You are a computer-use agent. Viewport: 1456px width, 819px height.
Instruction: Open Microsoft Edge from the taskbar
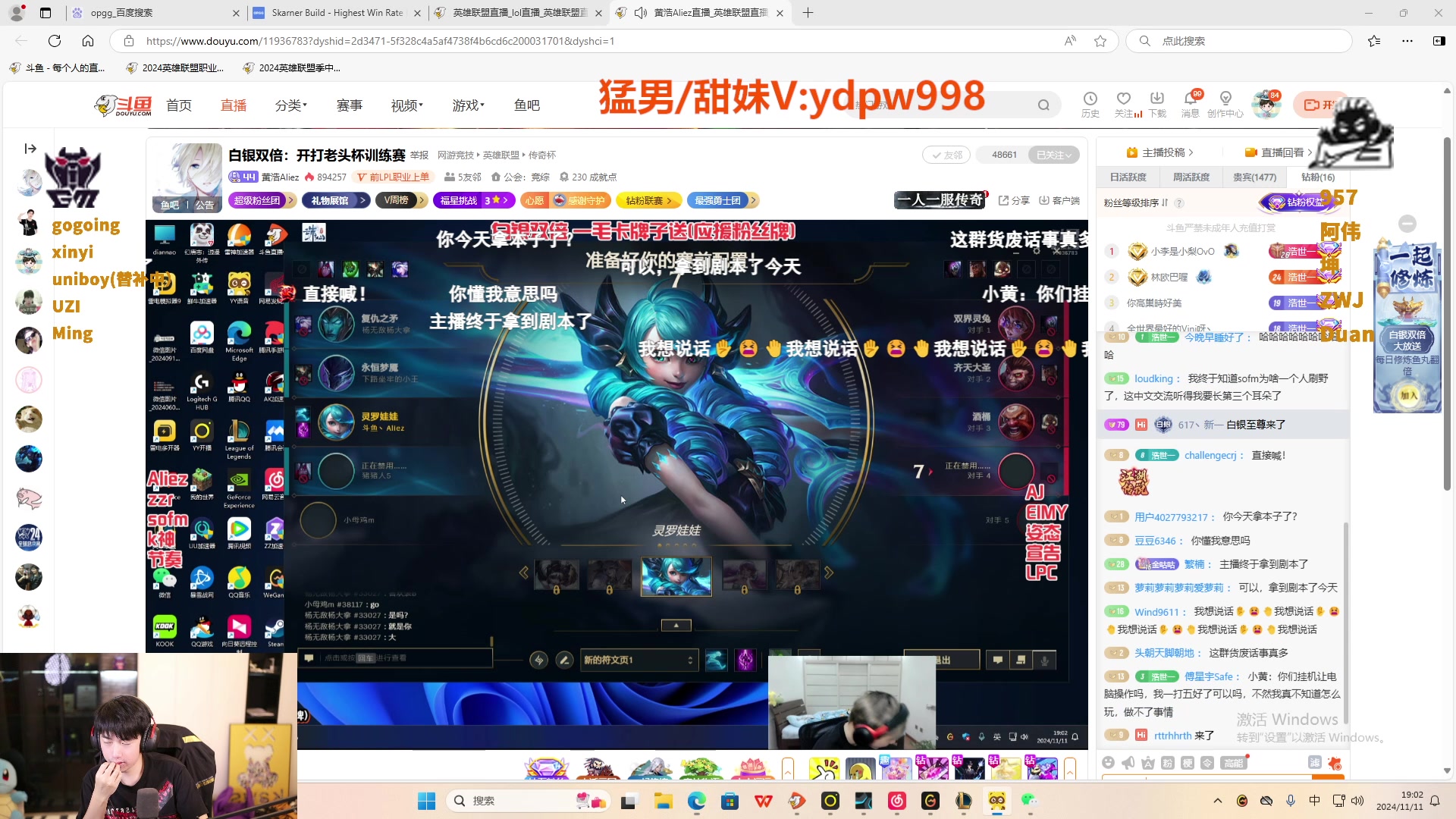coord(697,801)
